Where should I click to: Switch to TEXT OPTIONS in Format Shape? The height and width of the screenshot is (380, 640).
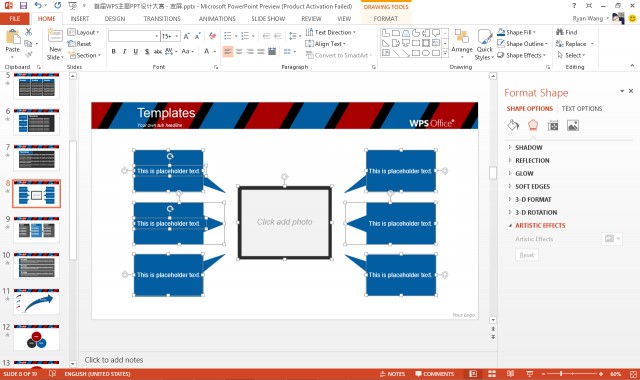[582, 109]
